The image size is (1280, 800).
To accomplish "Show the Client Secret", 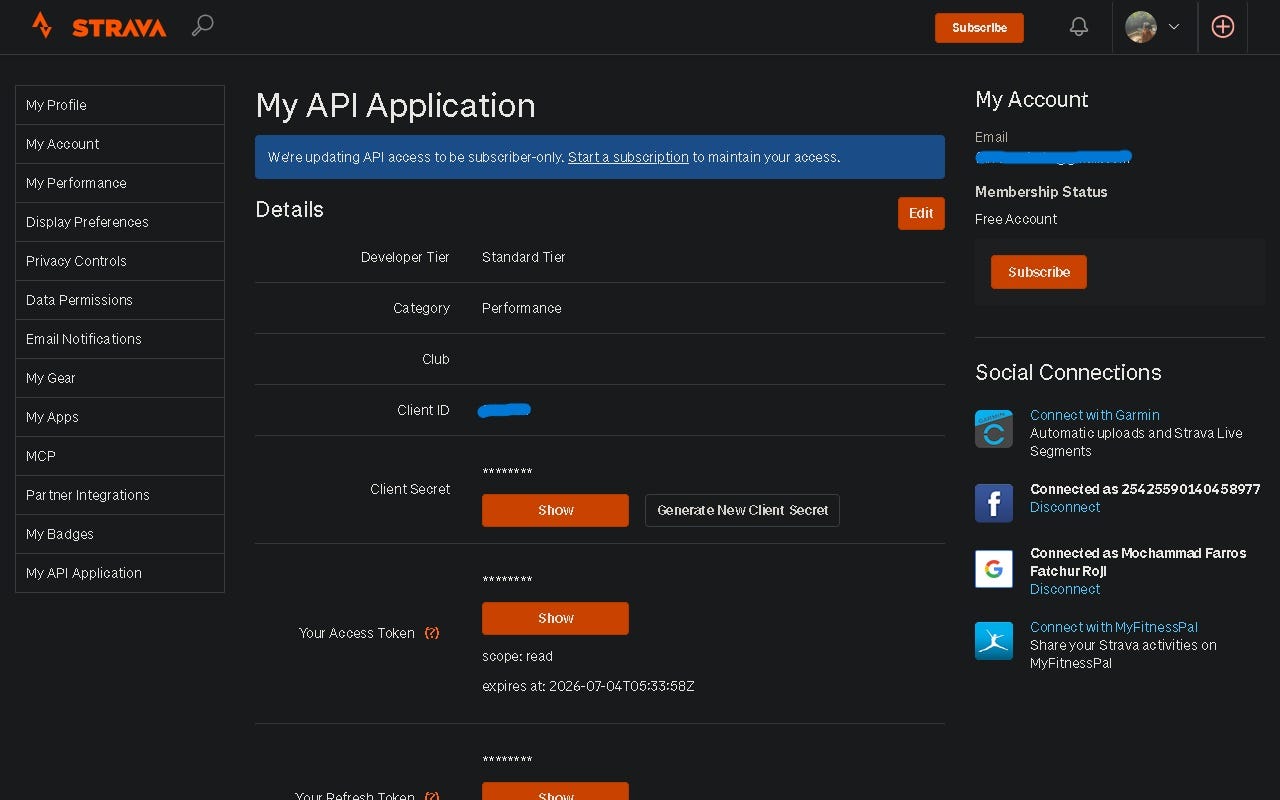I will click(555, 510).
